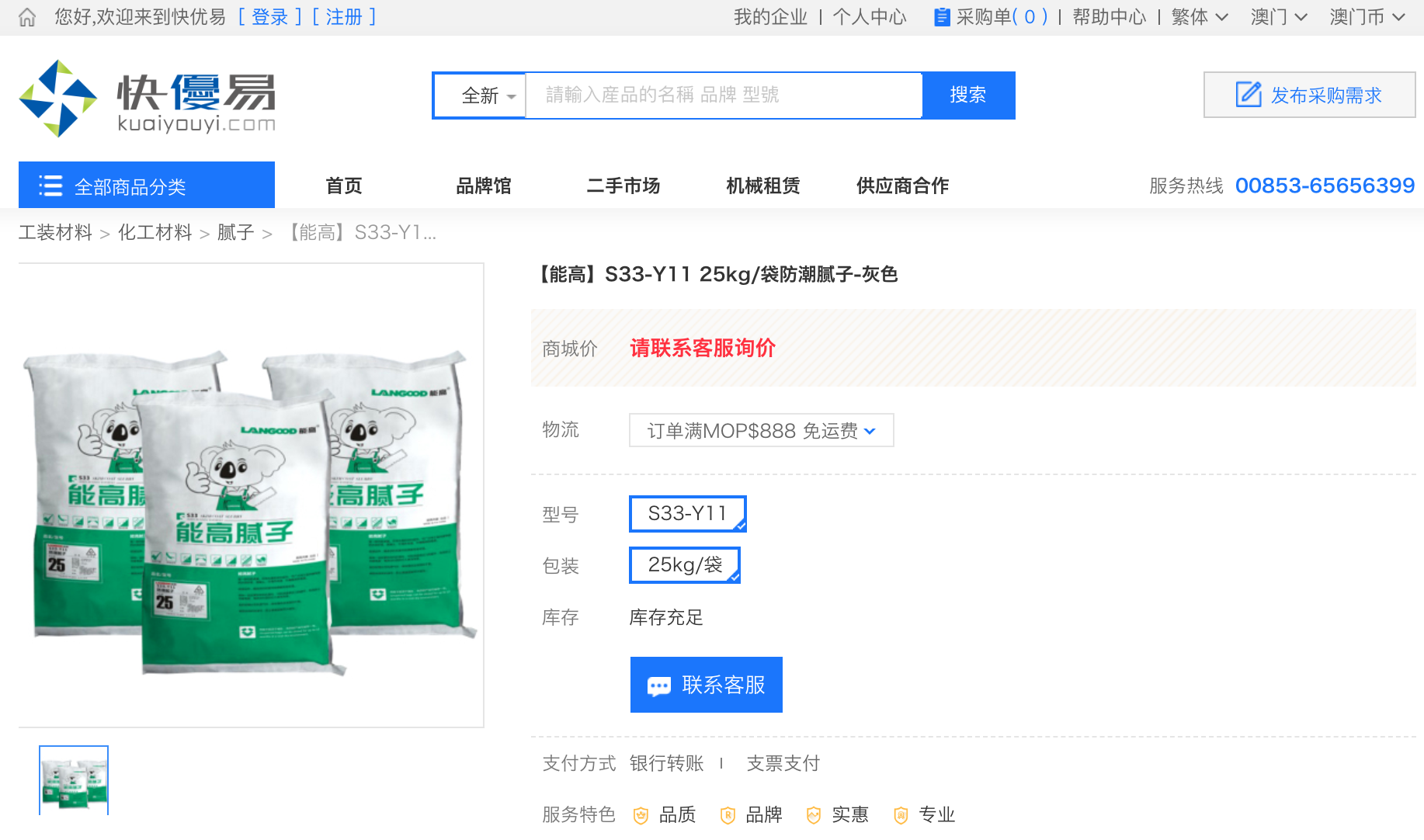Click the 实惠 service badge icon
Viewport: 1424px width, 840px height.
point(814,815)
